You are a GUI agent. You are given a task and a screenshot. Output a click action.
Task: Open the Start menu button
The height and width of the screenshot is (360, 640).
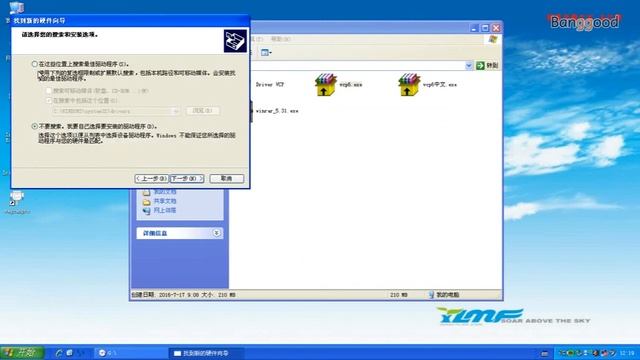pos(21,353)
